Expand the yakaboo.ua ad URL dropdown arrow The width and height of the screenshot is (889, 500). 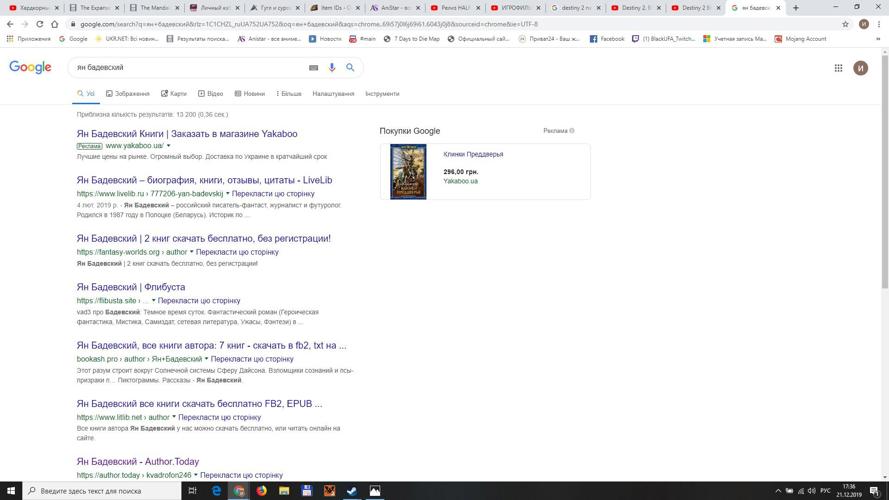(x=168, y=146)
